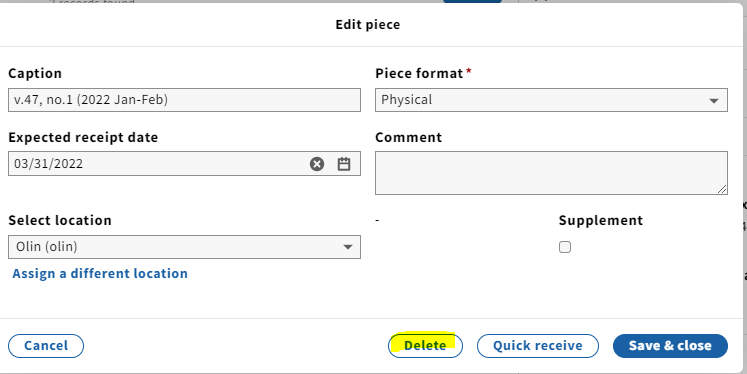Expand the Piece format dropdown arrow

click(x=714, y=101)
